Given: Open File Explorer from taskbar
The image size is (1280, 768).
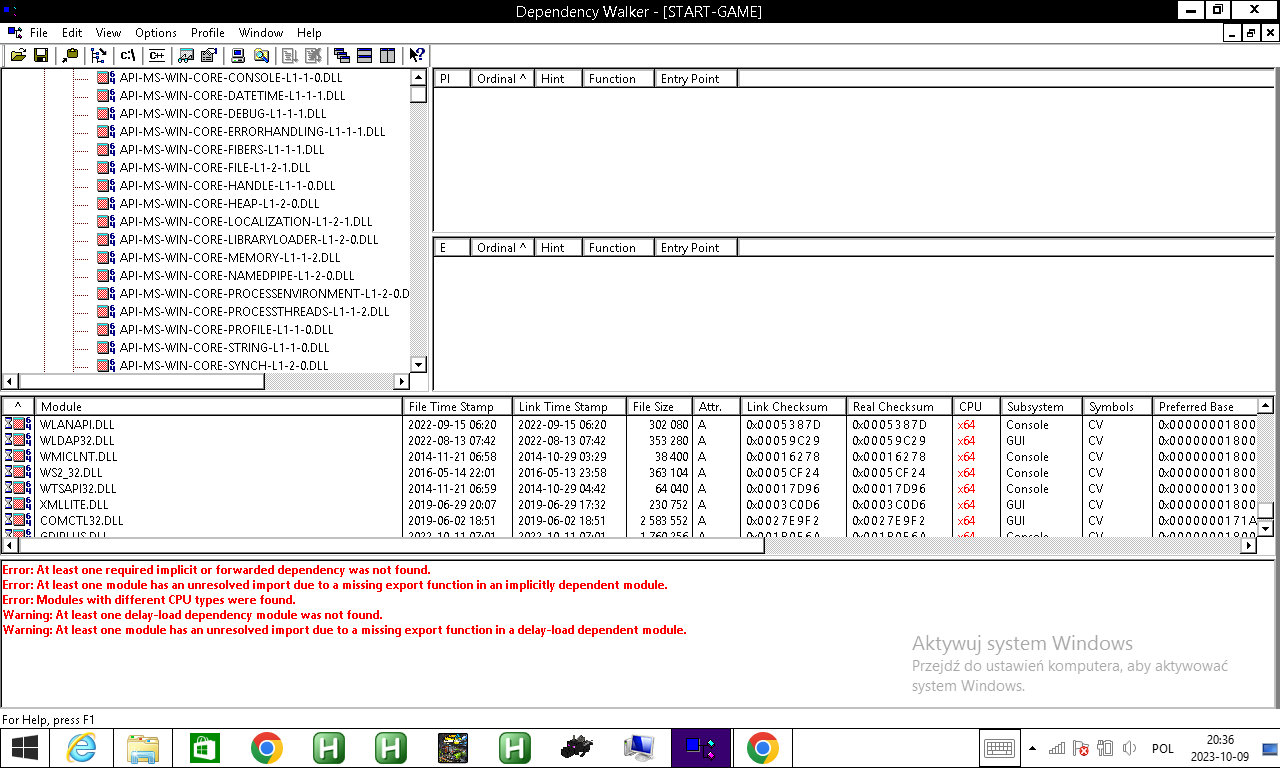Looking at the screenshot, I should [143, 748].
